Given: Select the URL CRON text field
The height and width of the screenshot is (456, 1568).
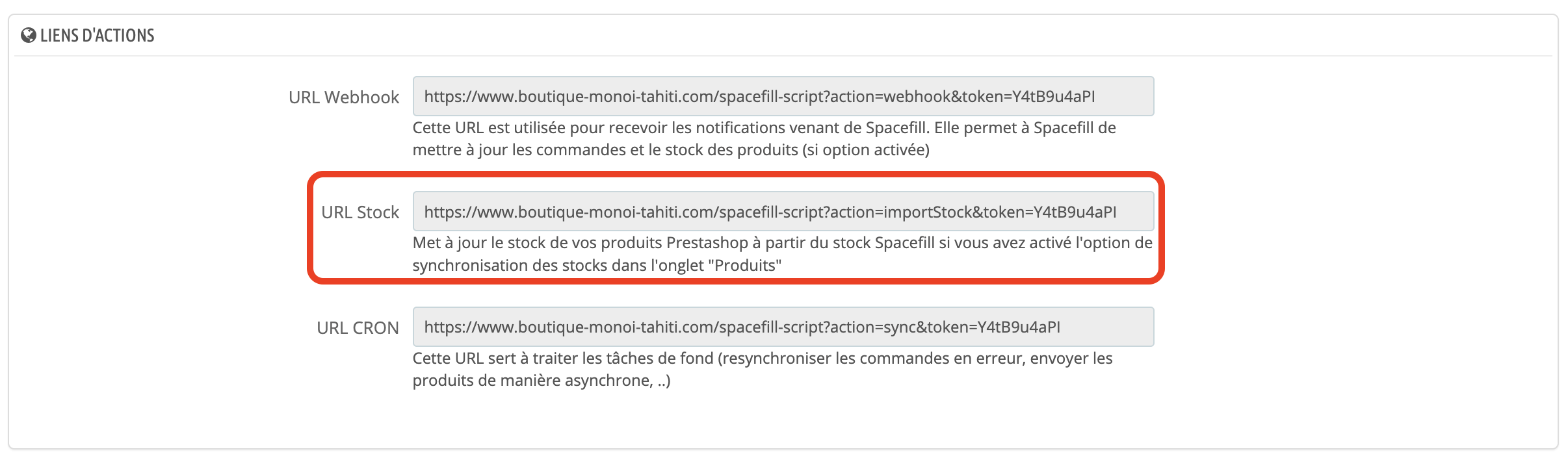Looking at the screenshot, I should [x=783, y=327].
